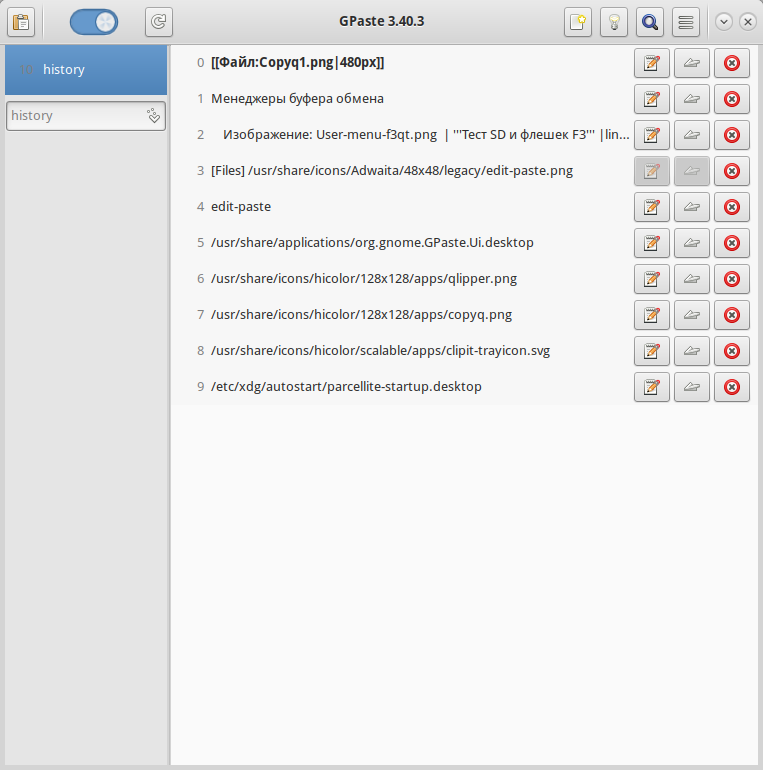Click the history name input field

[x=86, y=116]
